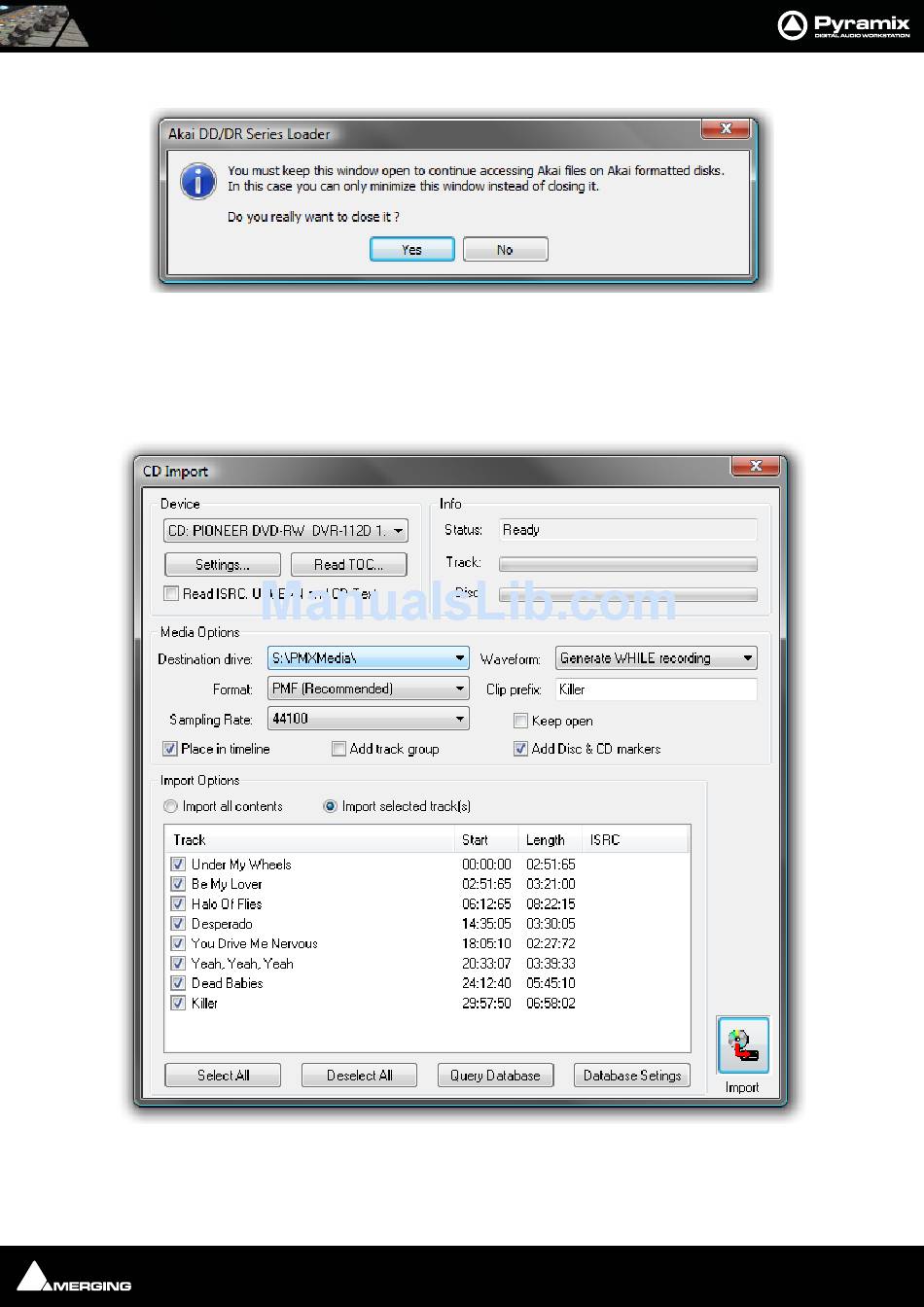The height and width of the screenshot is (1307, 924).
Task: Enable Add track group checkbox
Action: pos(338,749)
